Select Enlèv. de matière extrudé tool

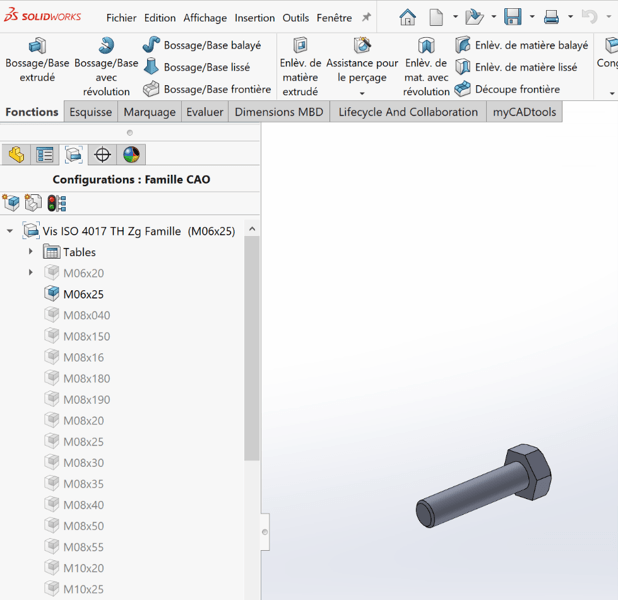click(x=300, y=67)
